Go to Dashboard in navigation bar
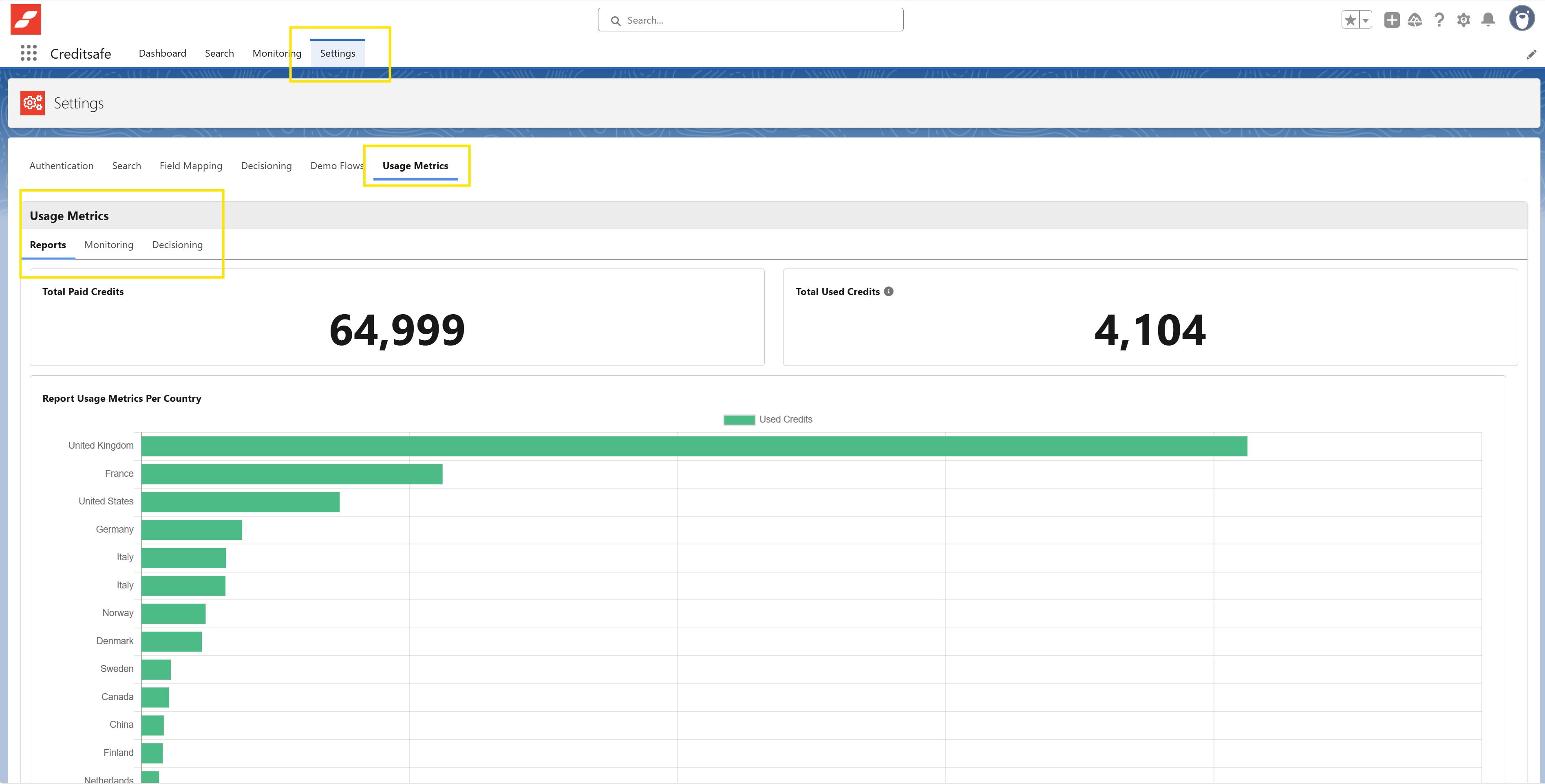 [162, 53]
